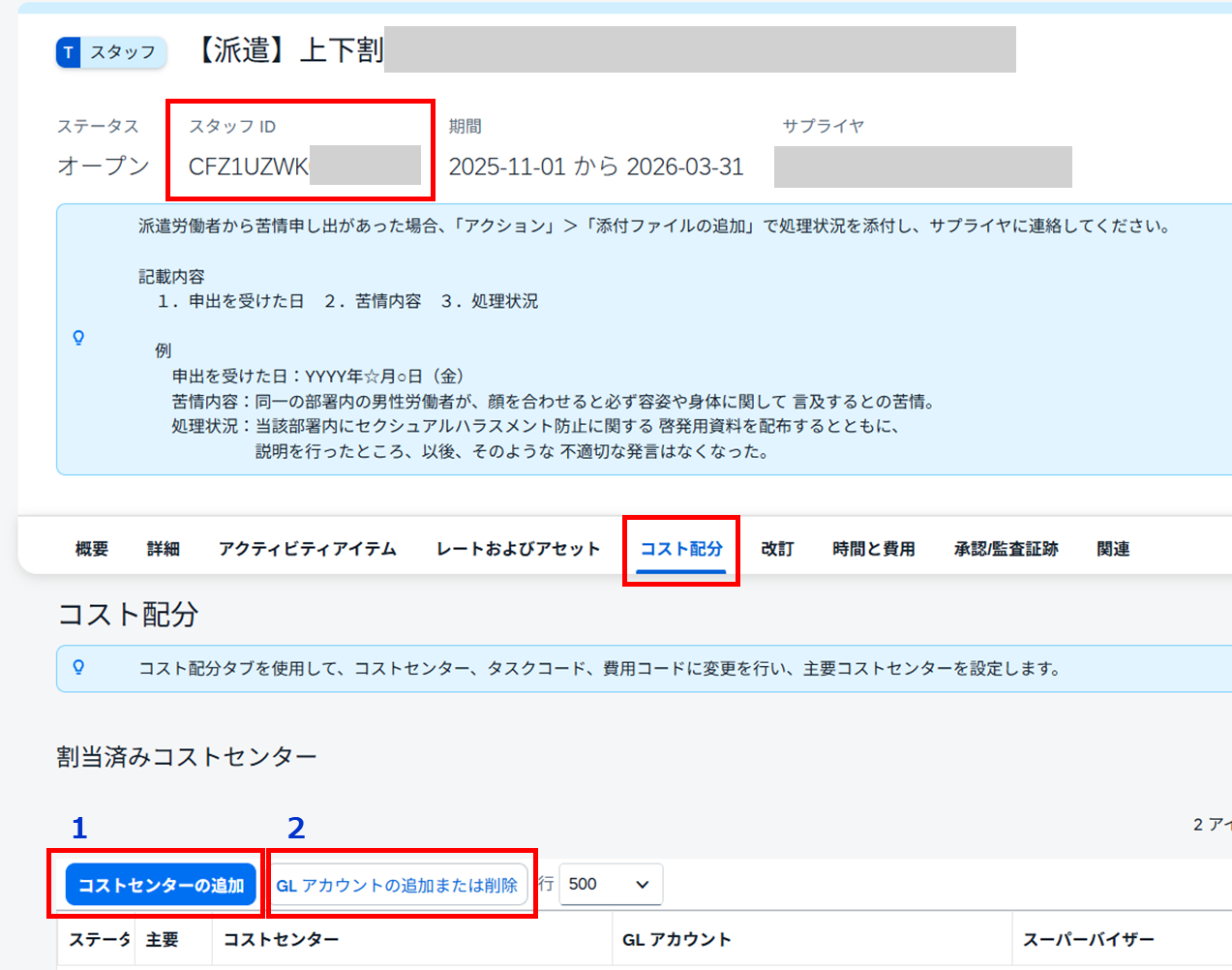Screen dimensions: 1232x970
Task: Select the コスト配分 tab
Action: click(681, 549)
